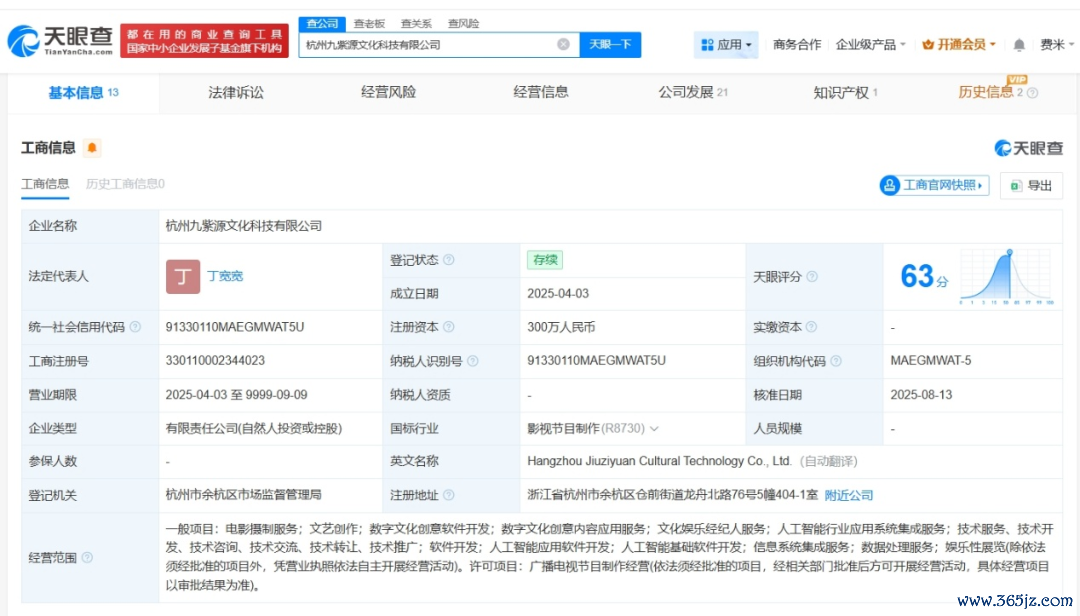Screen dimensions: 1080x616
Task: Open the 费米 user account dropdown
Action: click(x=1057, y=45)
